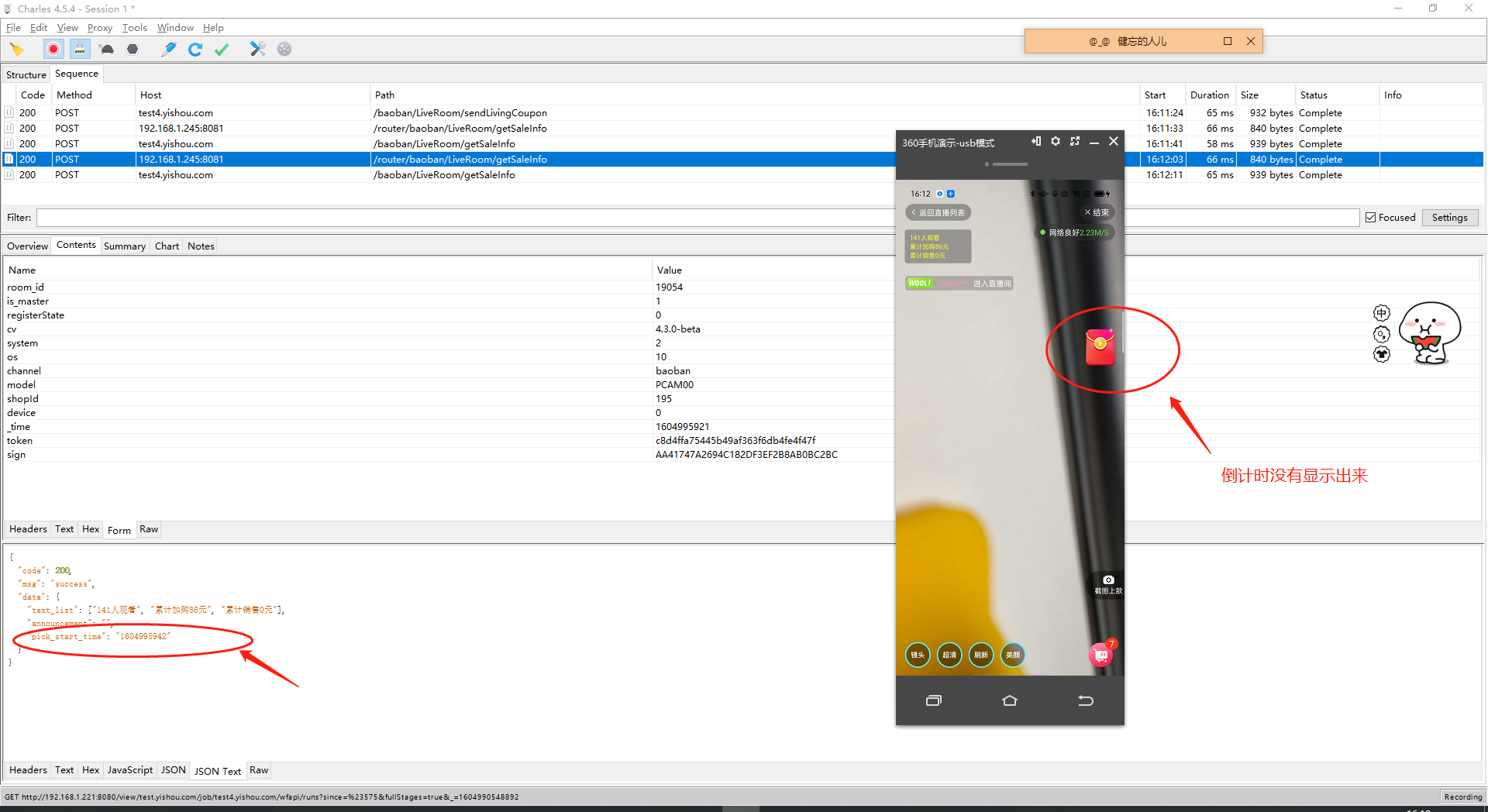Toggle fullscreen icon in 360 phone window

[1075, 141]
